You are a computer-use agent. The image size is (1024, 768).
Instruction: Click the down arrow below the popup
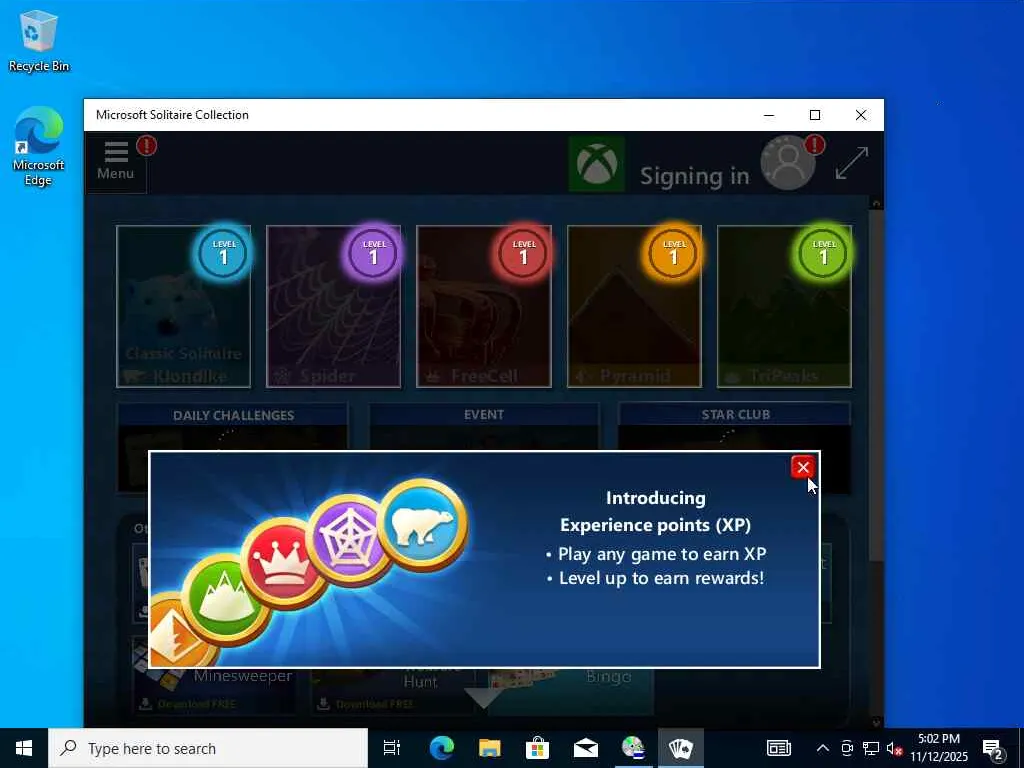point(483,697)
